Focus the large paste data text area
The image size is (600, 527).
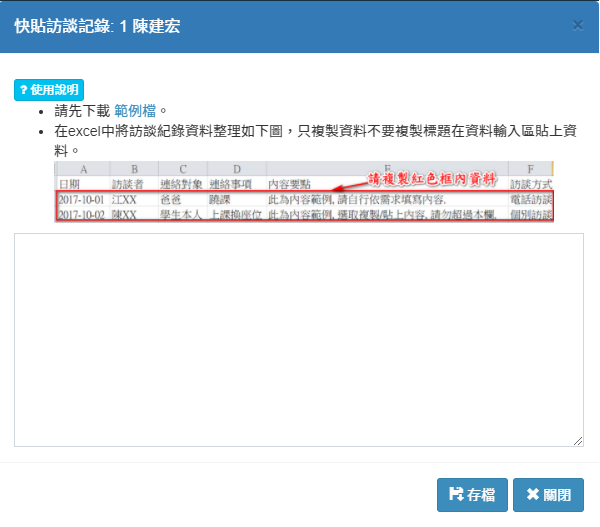[x=299, y=340]
